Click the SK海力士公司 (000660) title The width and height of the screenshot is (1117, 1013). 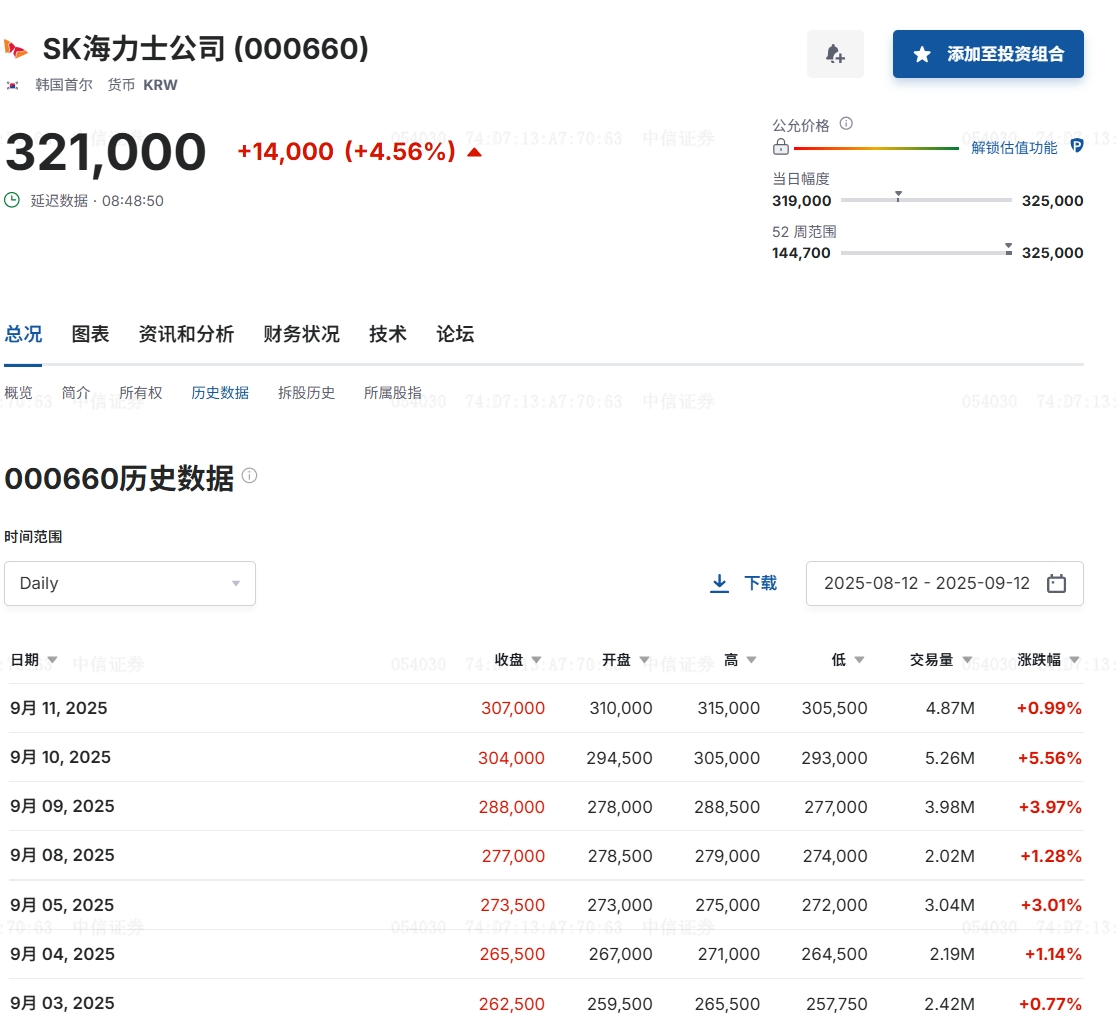(205, 49)
